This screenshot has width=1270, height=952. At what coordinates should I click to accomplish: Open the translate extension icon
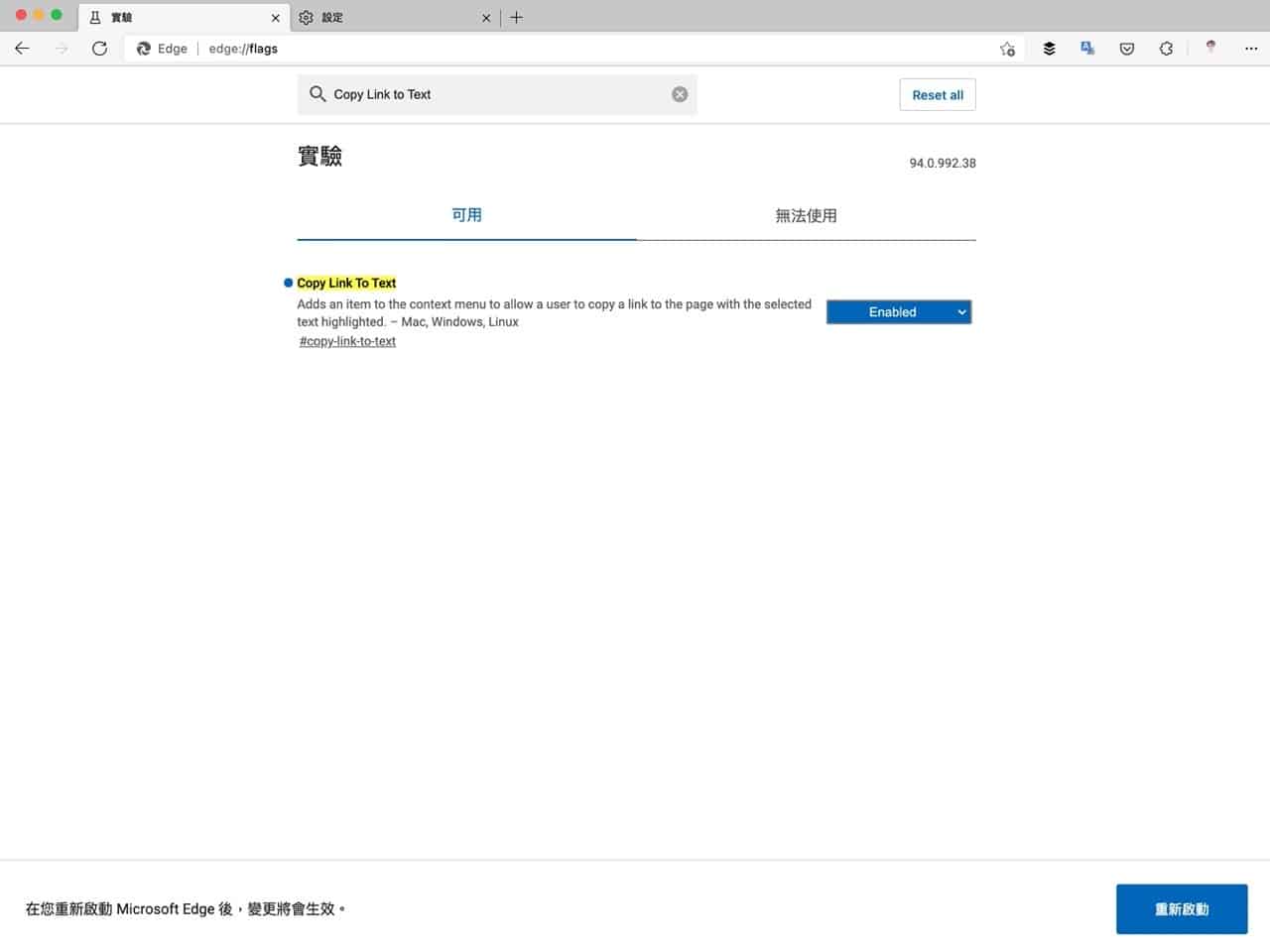point(1087,48)
